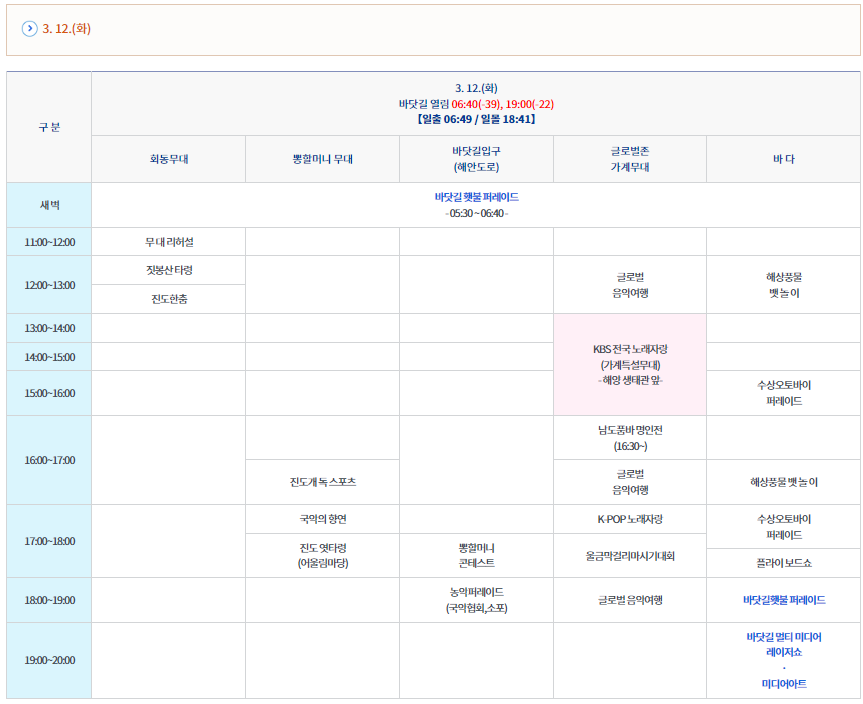
Task: Click the "구 분" header cell
Action: tap(49, 127)
